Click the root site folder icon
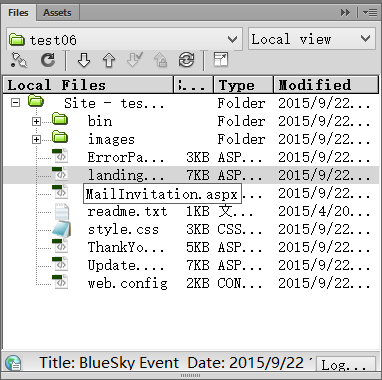 click(x=36, y=101)
